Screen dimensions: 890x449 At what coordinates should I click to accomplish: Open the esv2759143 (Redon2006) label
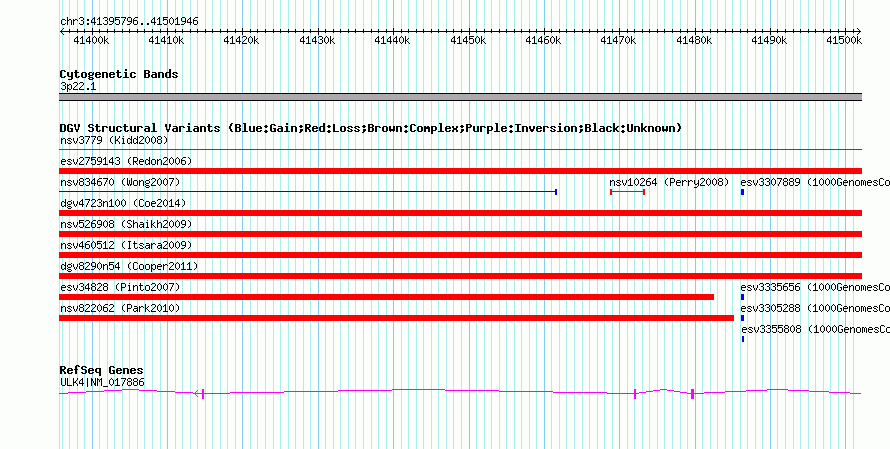(126, 161)
